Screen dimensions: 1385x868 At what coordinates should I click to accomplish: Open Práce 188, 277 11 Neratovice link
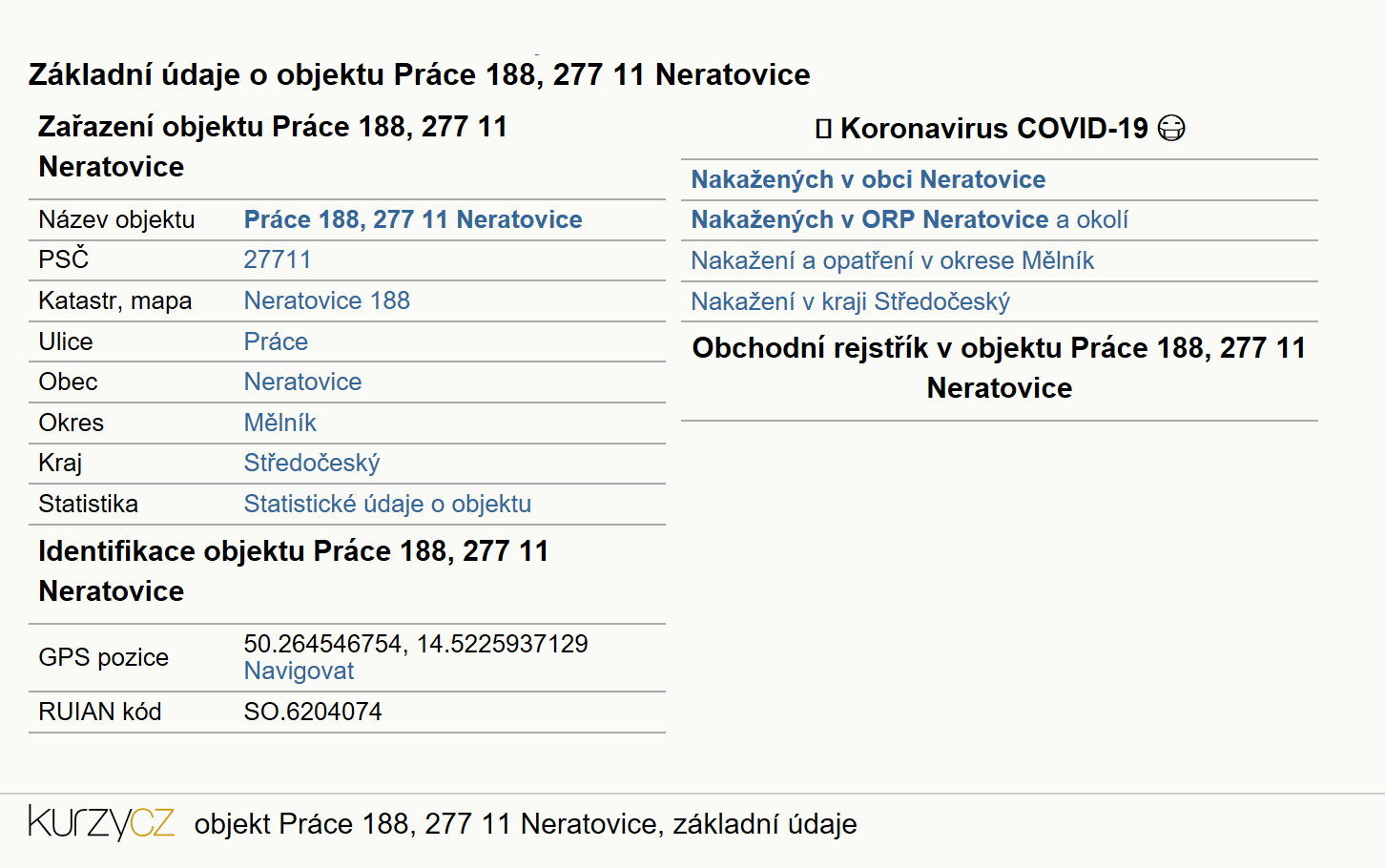(x=413, y=219)
